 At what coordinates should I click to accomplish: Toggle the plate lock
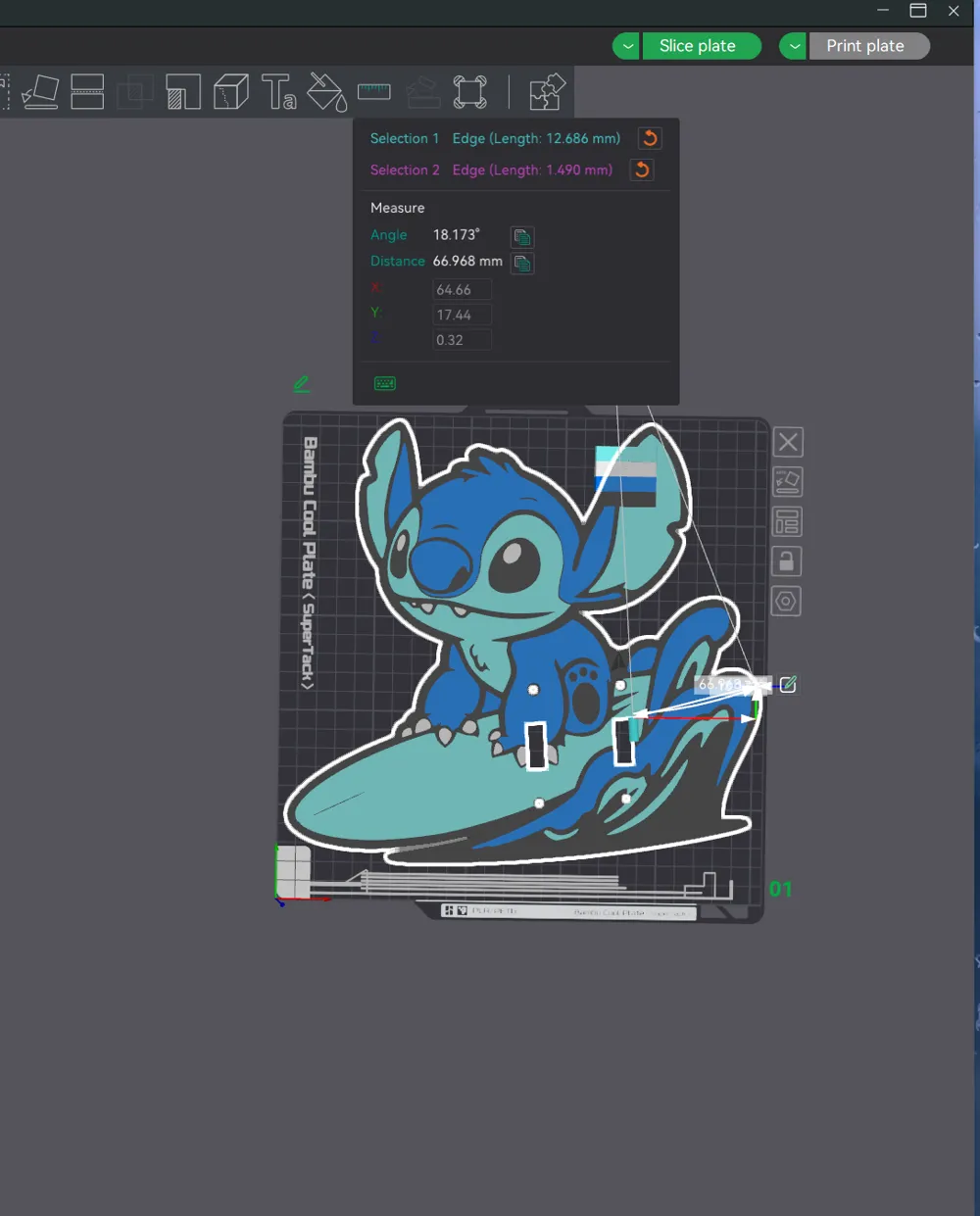tap(786, 560)
